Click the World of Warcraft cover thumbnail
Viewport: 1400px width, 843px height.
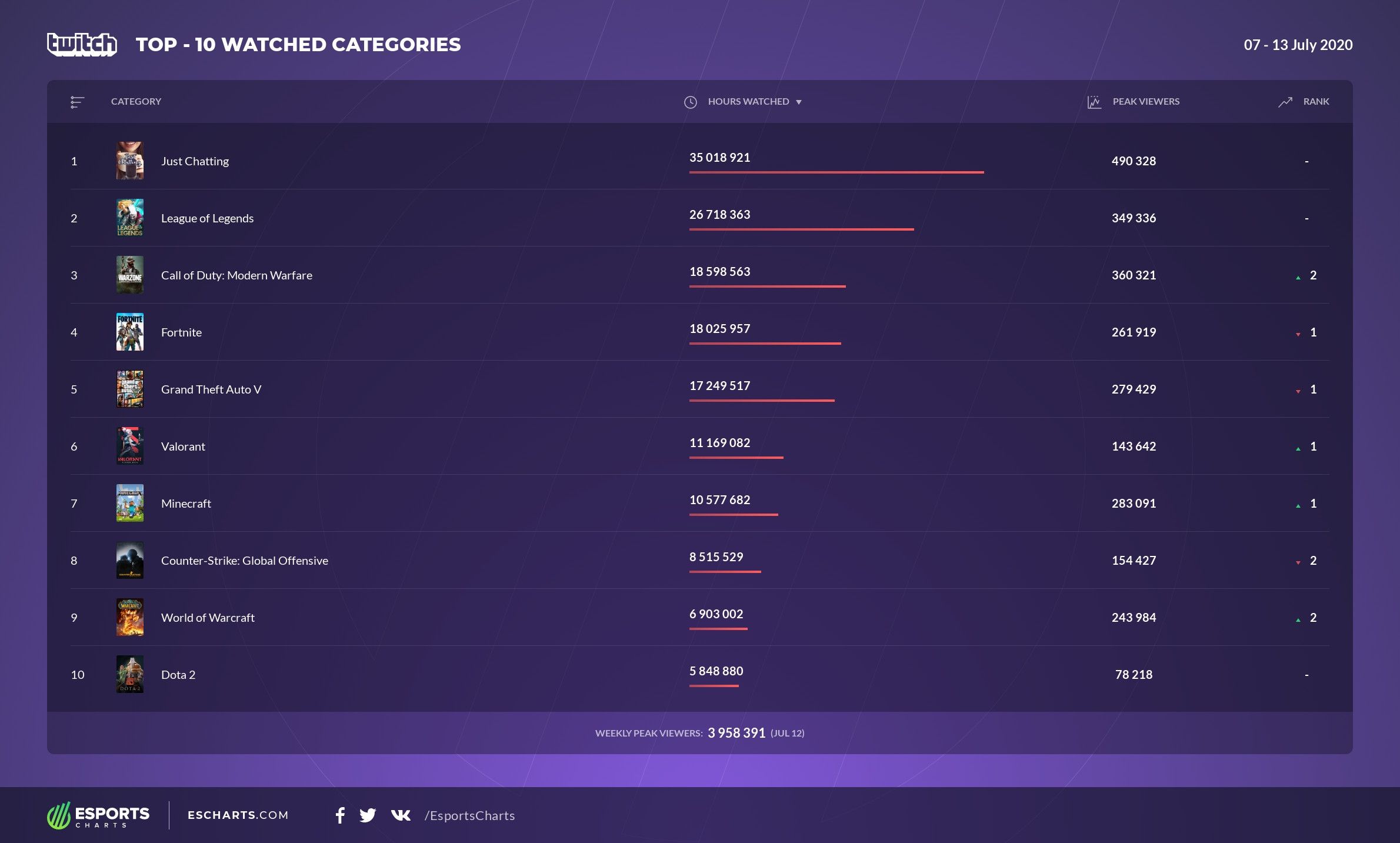click(x=130, y=617)
